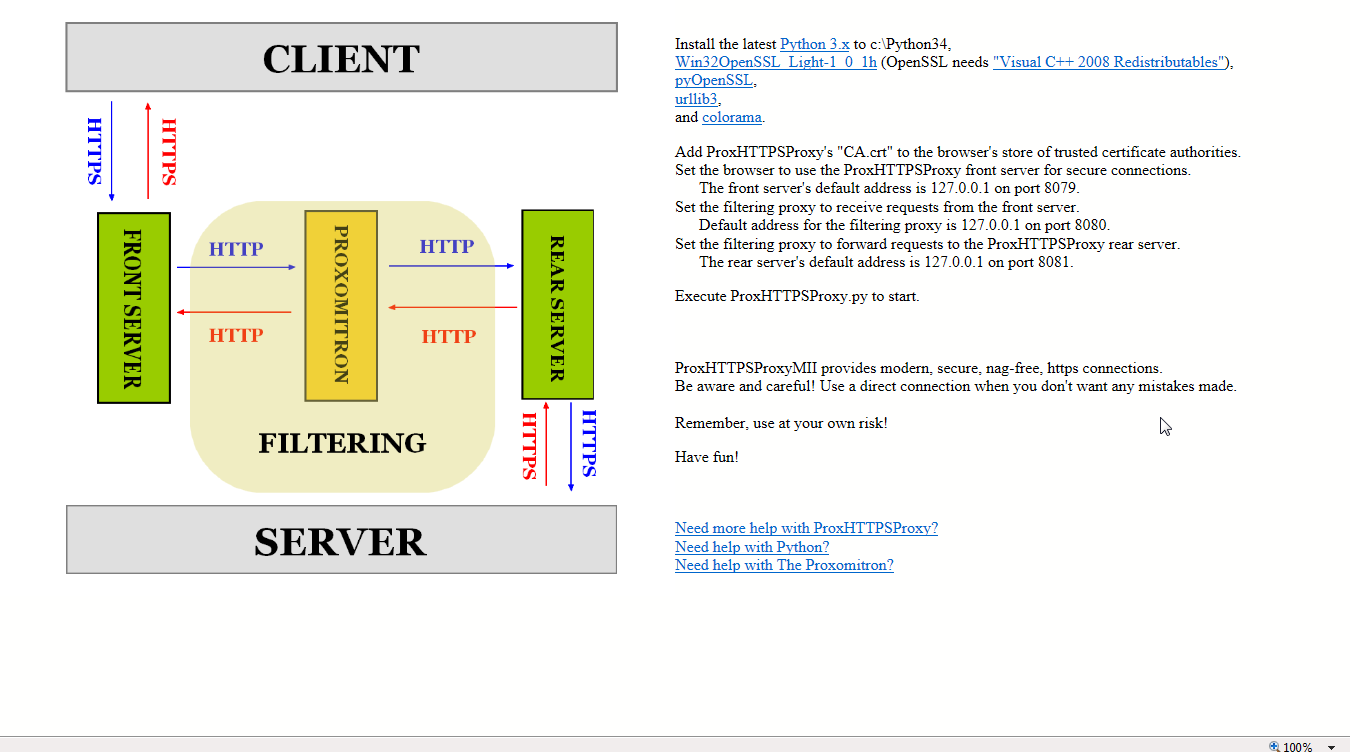The width and height of the screenshot is (1350, 752).
Task: Click the FILTERING label in the diagram
Action: pos(342,443)
